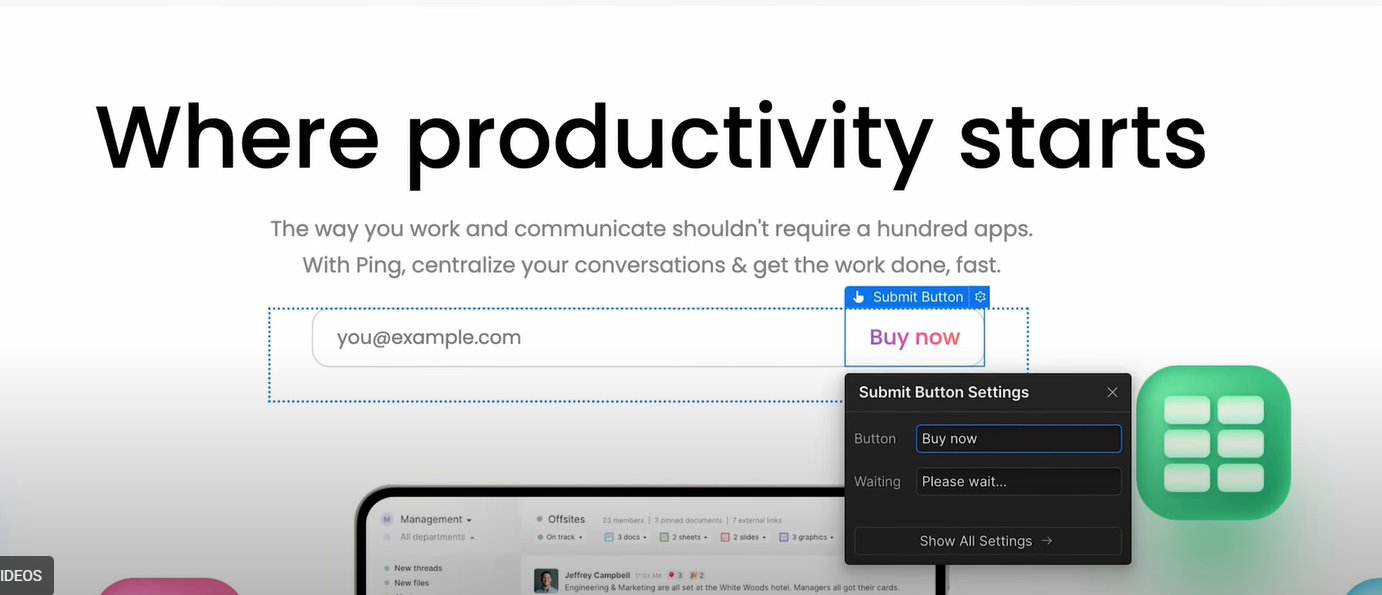
Task: Click the balloon reaction with count 3
Action: pyautogui.click(x=676, y=575)
